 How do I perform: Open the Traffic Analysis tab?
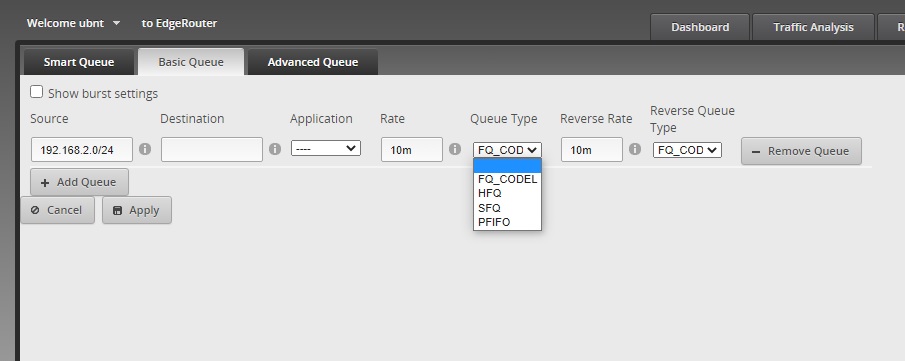pyautogui.click(x=813, y=27)
